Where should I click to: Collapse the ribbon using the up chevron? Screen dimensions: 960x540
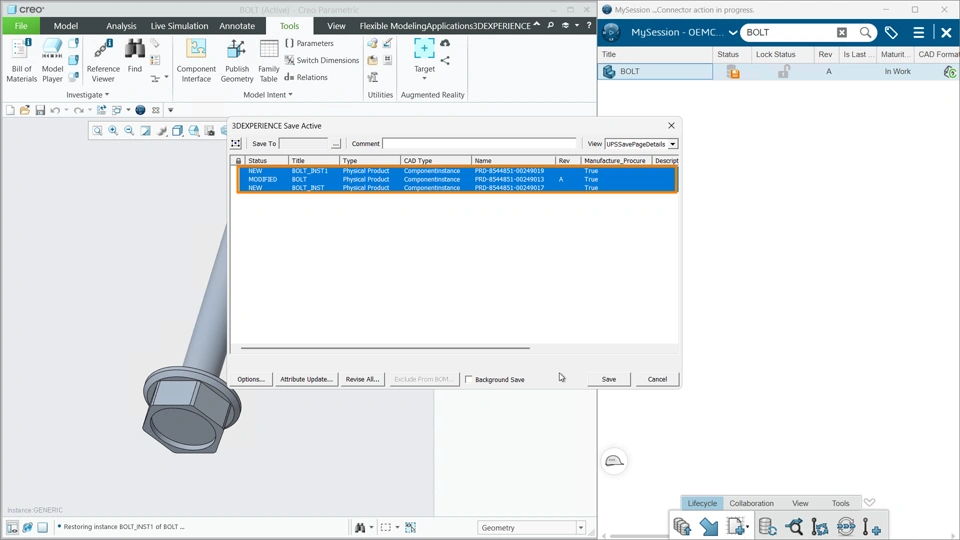(x=537, y=24)
